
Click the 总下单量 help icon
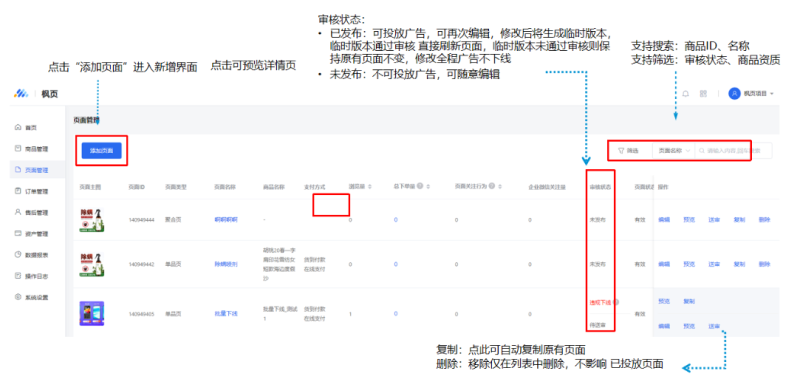[x=419, y=187]
